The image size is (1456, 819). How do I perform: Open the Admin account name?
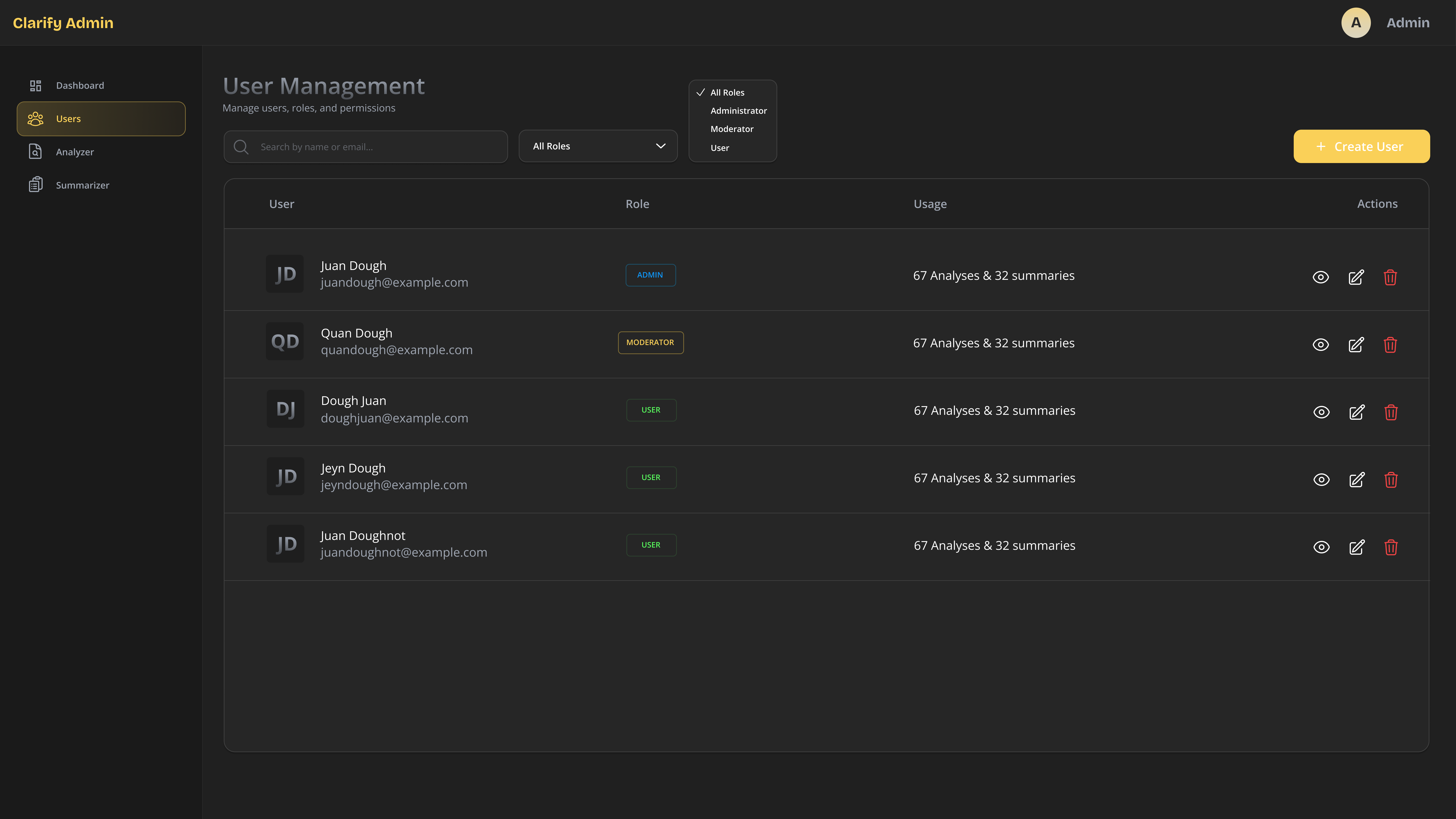tap(1408, 23)
